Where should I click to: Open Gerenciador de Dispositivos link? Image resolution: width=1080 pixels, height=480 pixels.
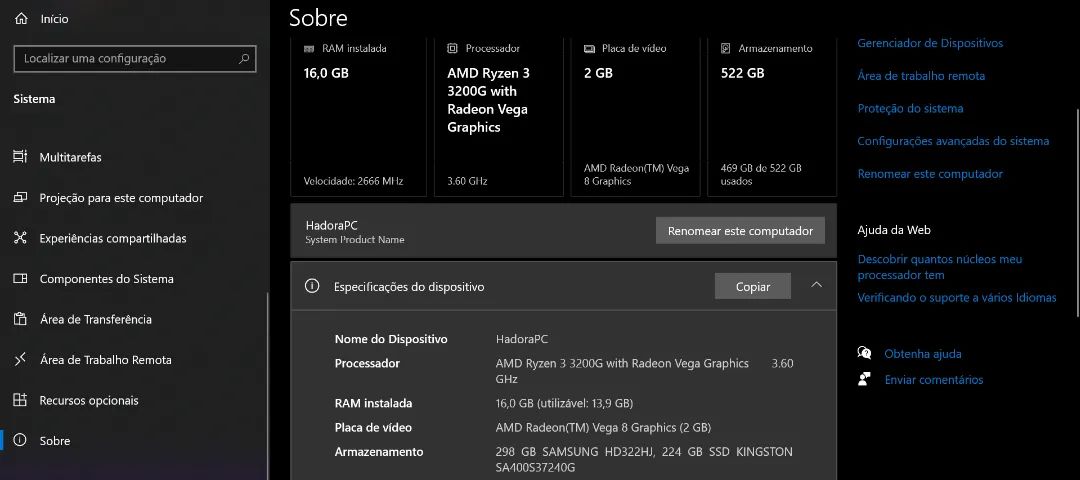930,43
